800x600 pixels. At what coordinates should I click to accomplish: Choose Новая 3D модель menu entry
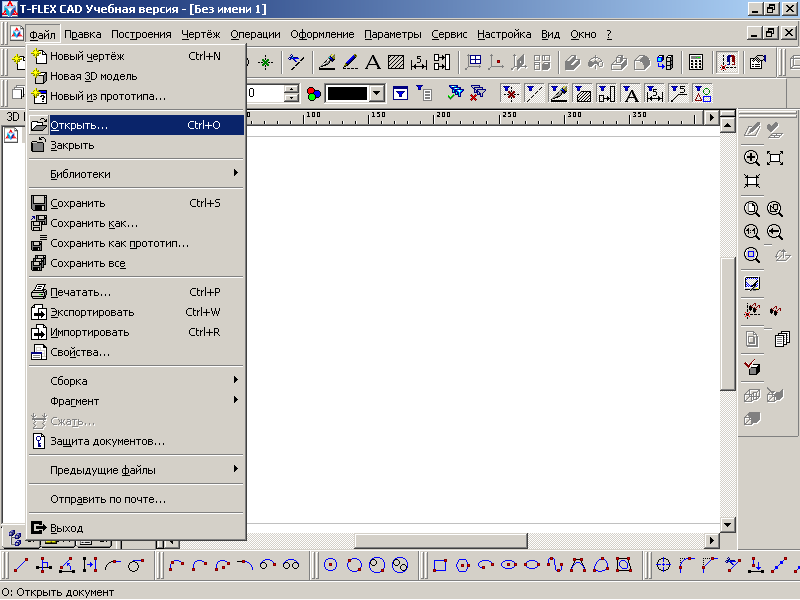point(136,76)
